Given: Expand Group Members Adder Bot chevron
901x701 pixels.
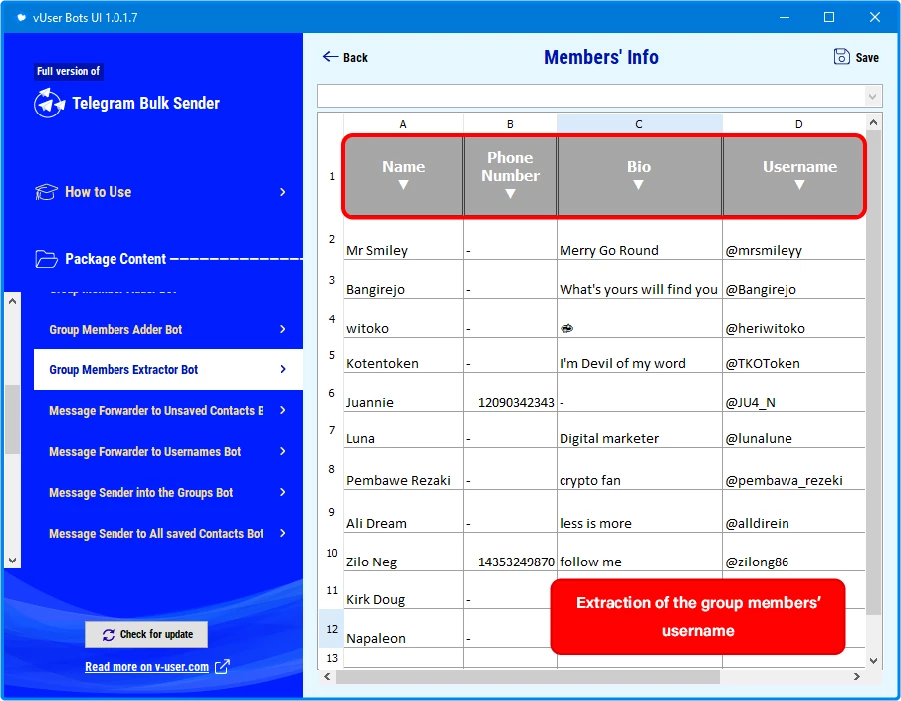Looking at the screenshot, I should (x=283, y=329).
